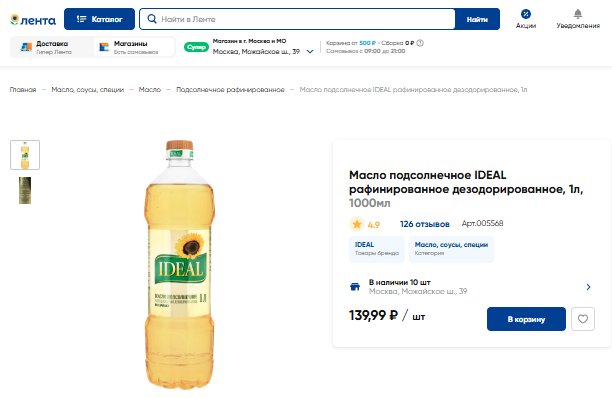Screen dimensions: 612x398
Task: Click the delivery cost help question icon
Action: pyautogui.click(x=420, y=43)
